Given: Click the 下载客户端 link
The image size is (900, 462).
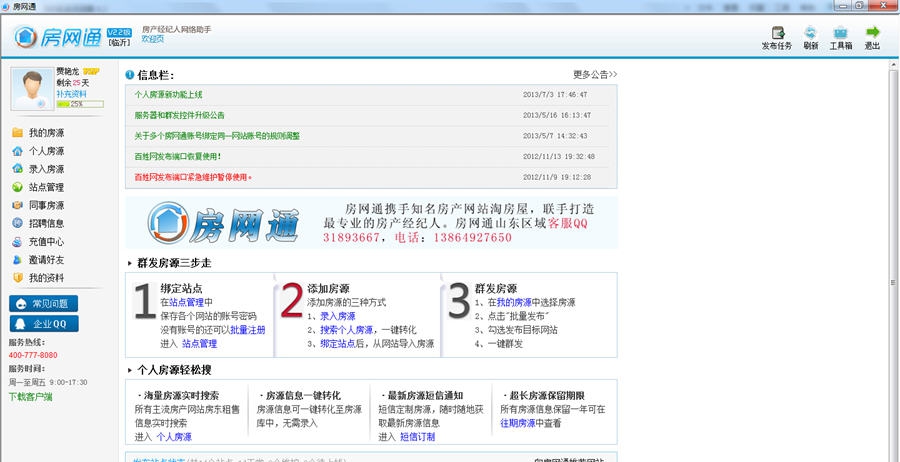Looking at the screenshot, I should (30, 397).
